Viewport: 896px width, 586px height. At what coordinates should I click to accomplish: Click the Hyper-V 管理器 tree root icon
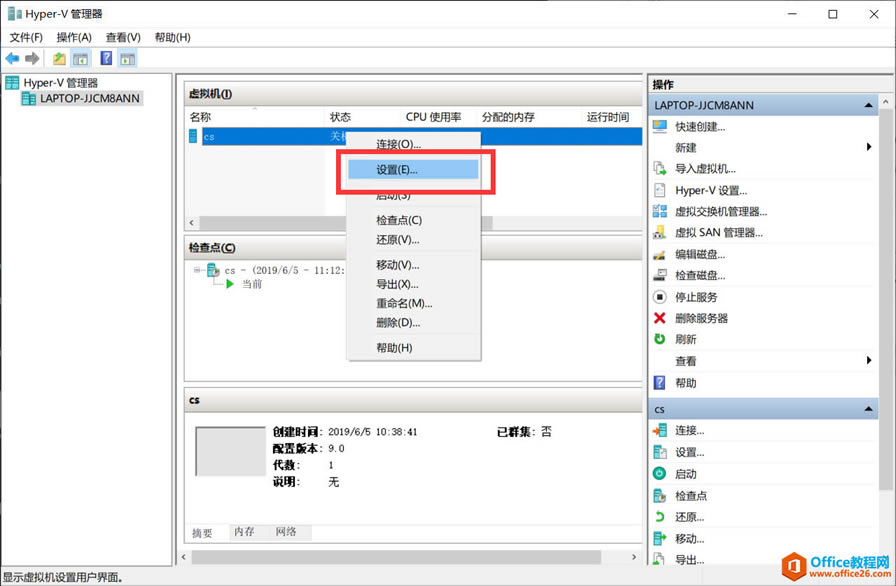coord(12,83)
